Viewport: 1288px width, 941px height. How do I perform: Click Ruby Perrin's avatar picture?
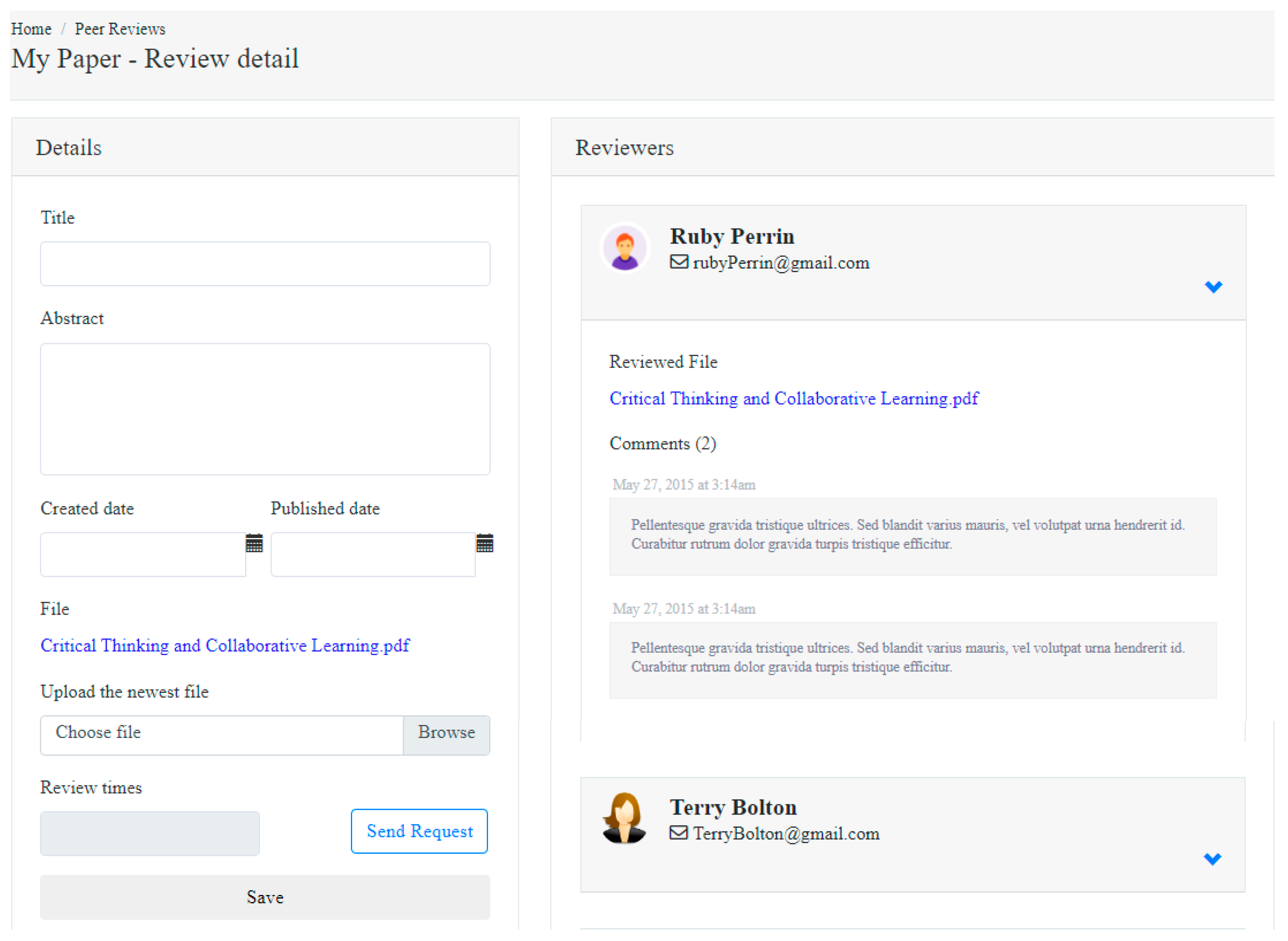pos(625,248)
